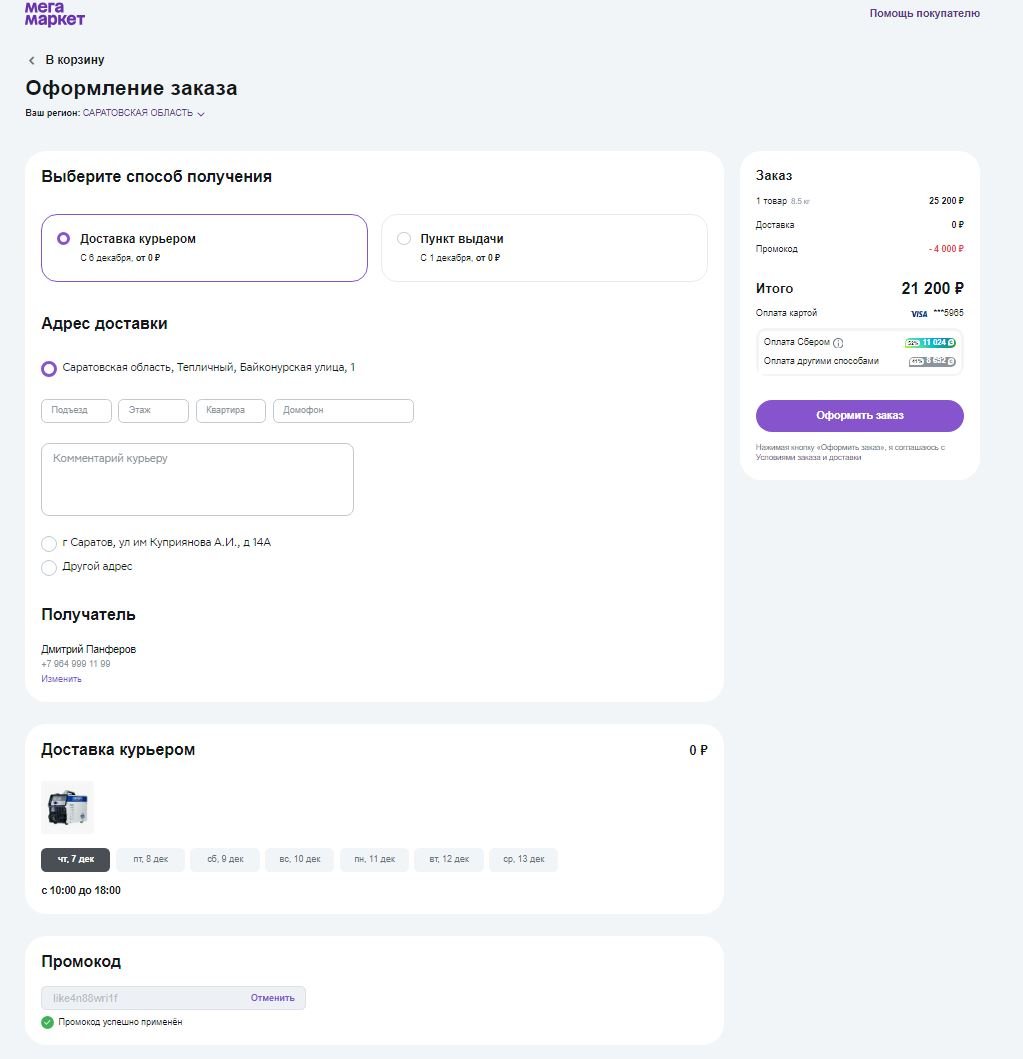The image size is (1023, 1059).
Task: Click the green Сбер bonus badge 11 024
Action: click(x=930, y=343)
